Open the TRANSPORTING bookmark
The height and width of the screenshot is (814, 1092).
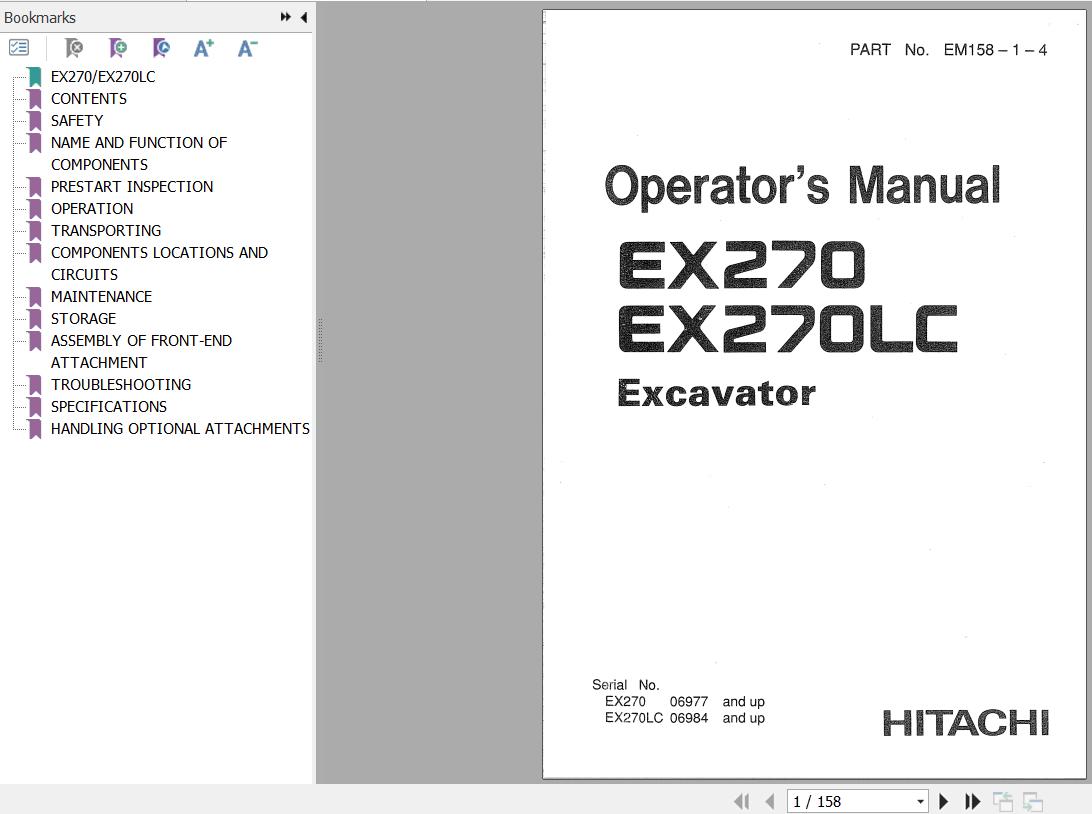point(106,230)
